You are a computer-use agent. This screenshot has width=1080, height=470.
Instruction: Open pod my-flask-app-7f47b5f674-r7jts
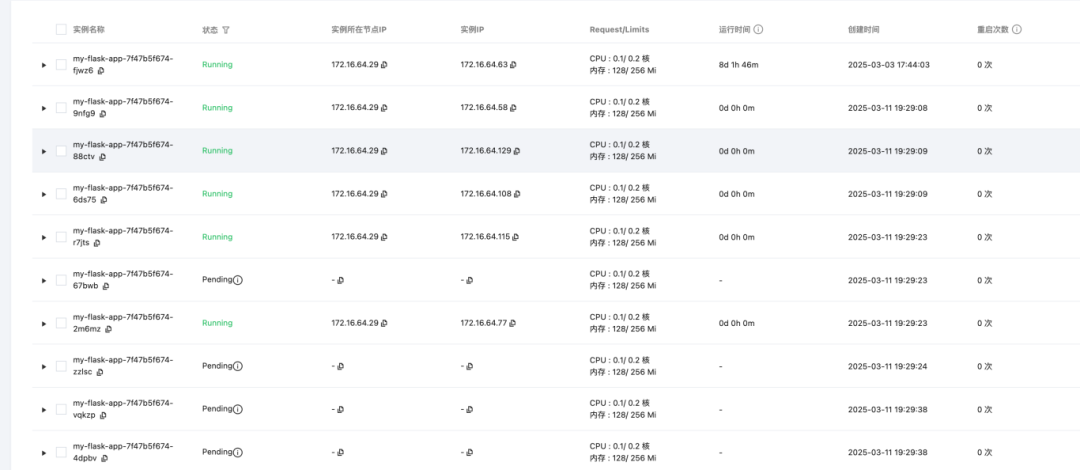[123, 236]
